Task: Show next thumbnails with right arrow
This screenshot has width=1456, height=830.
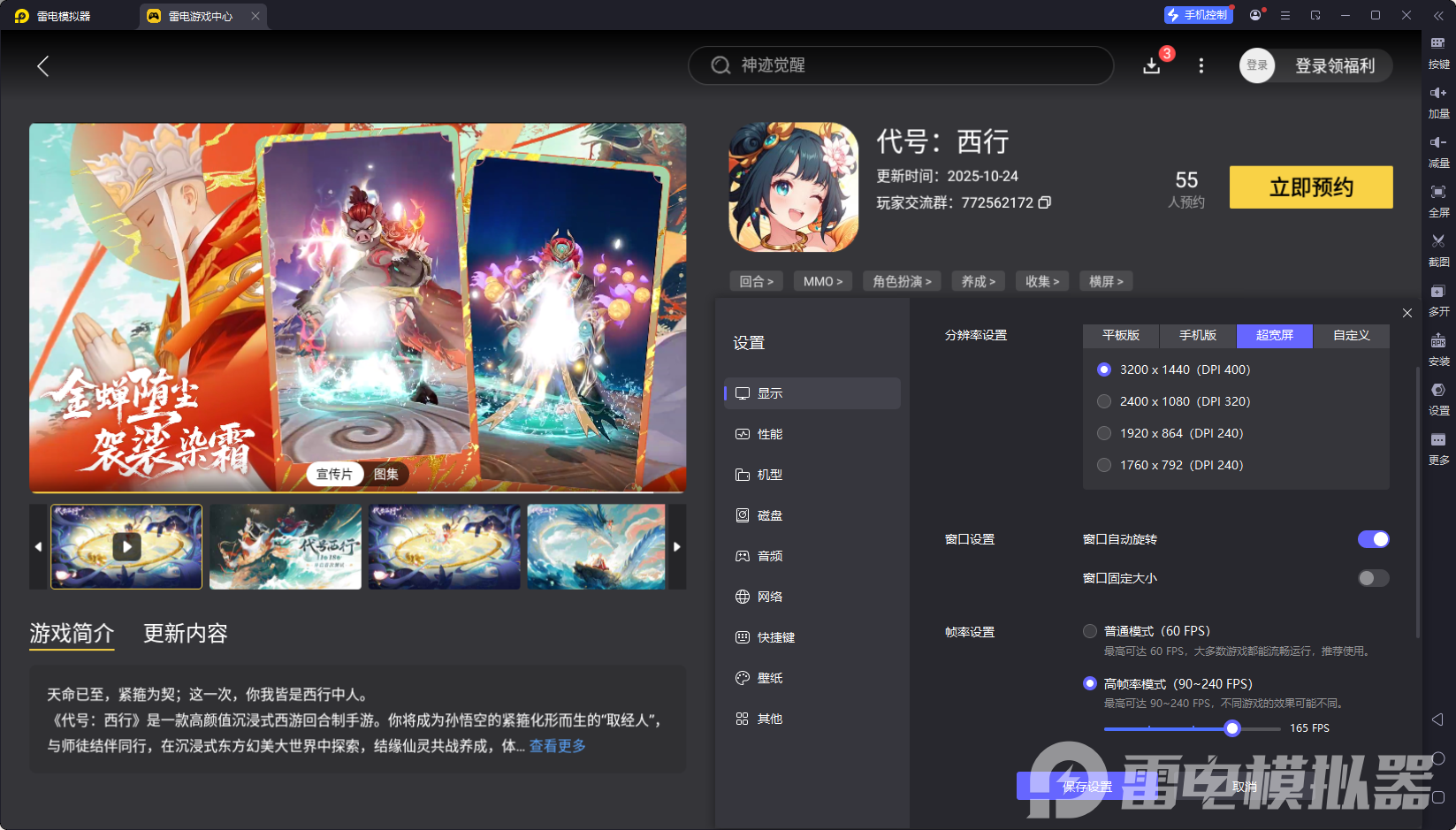Action: 677,547
